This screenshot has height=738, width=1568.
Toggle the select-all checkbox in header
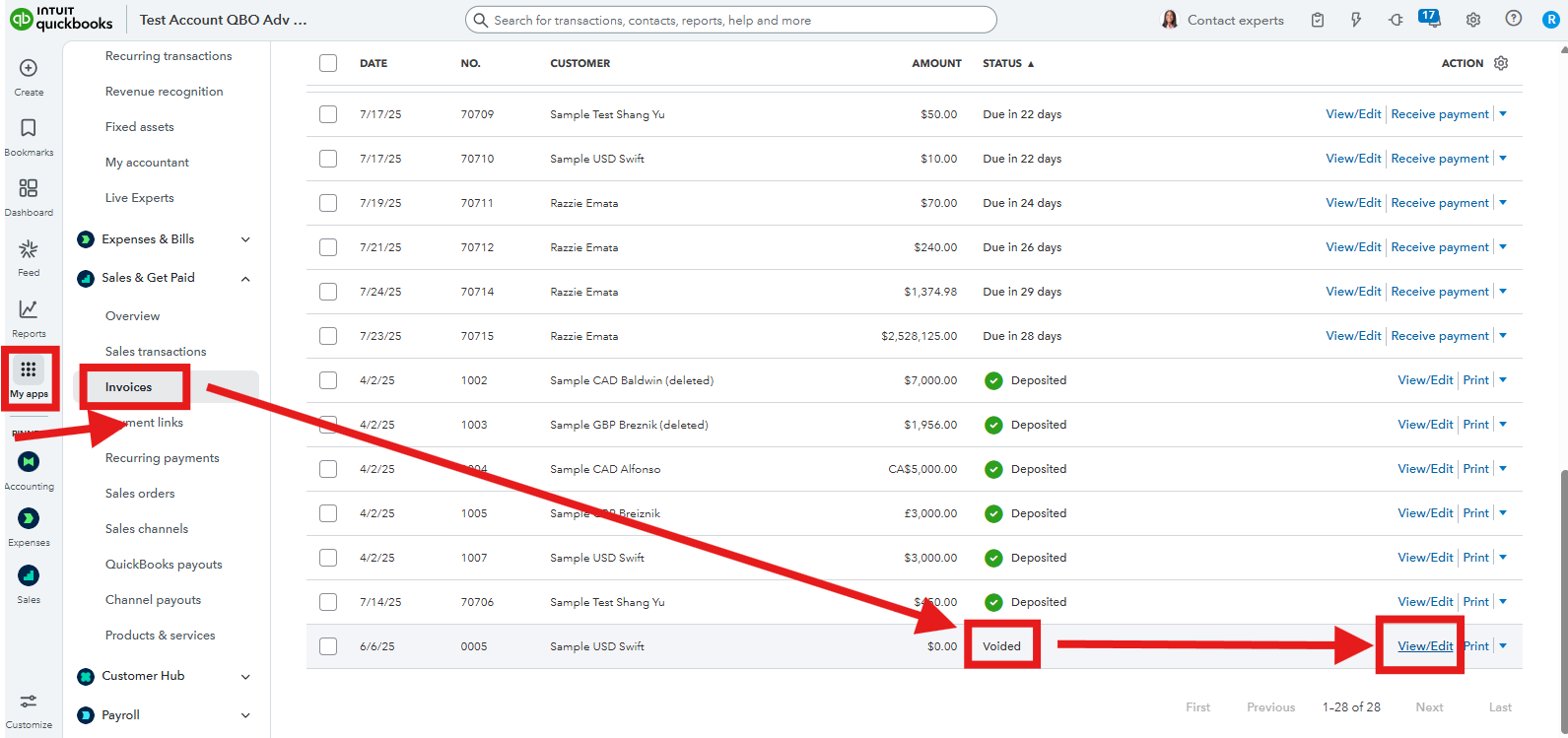coord(328,63)
